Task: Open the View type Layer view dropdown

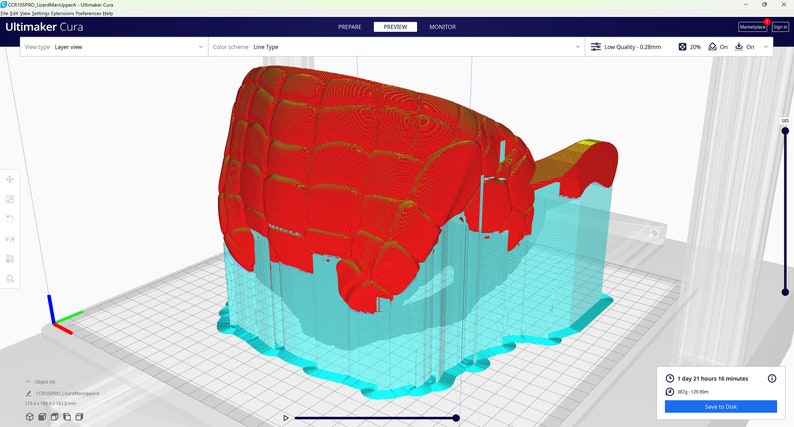Action: [x=114, y=47]
